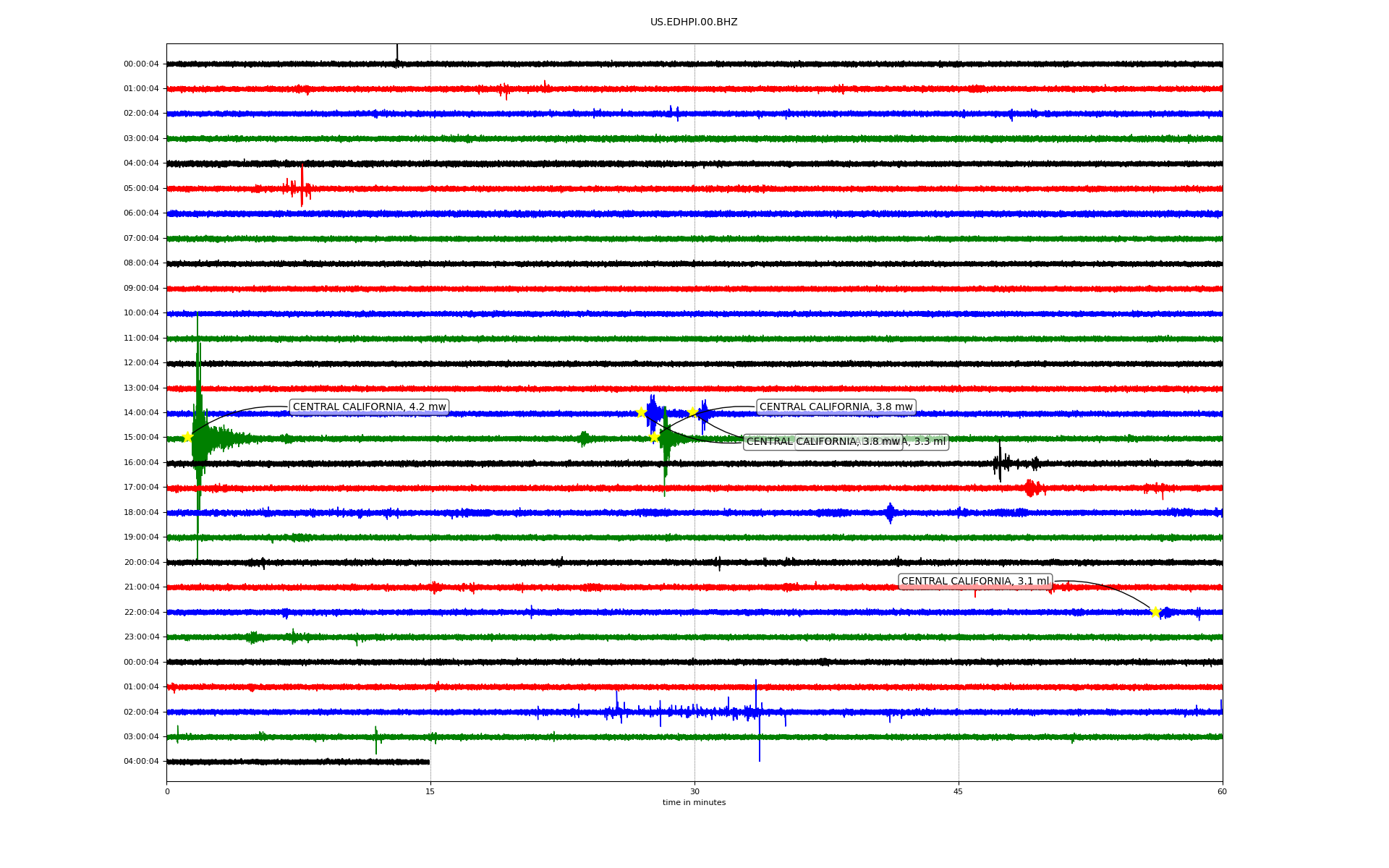
Task: Click the plot title US.EDHPI.00.BHZ
Action: pyautogui.click(x=694, y=22)
